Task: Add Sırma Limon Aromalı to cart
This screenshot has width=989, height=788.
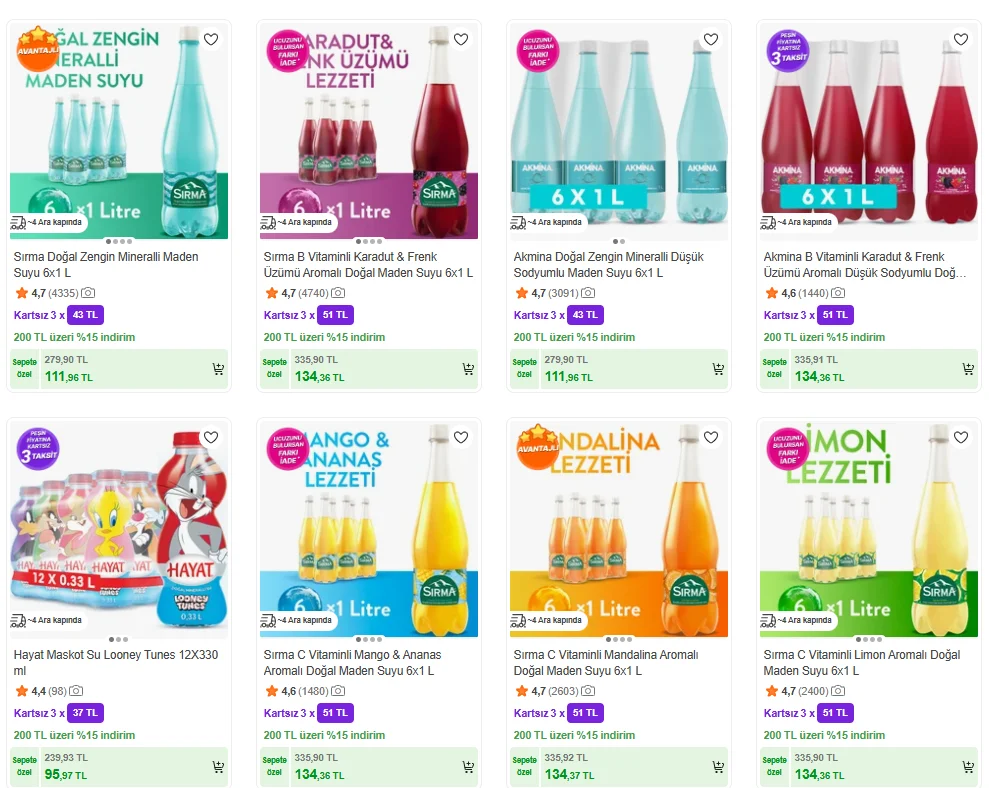Action: click(x=968, y=767)
